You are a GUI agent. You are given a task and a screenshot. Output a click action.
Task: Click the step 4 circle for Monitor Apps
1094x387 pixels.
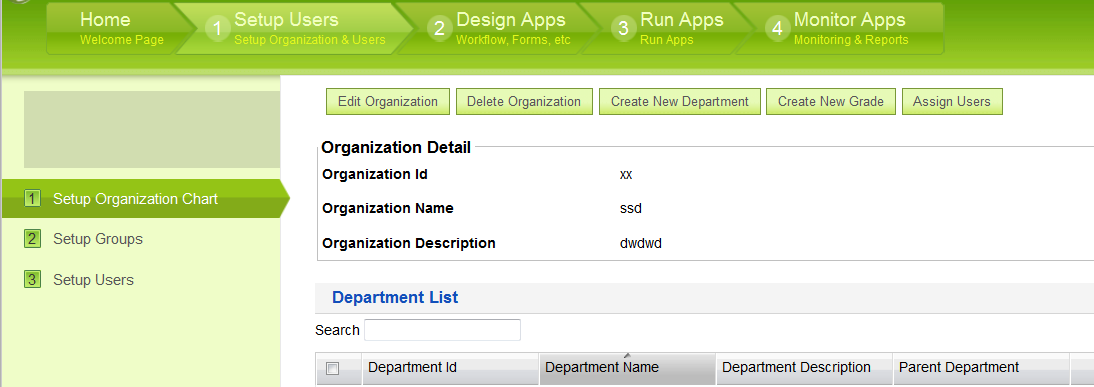point(777,29)
